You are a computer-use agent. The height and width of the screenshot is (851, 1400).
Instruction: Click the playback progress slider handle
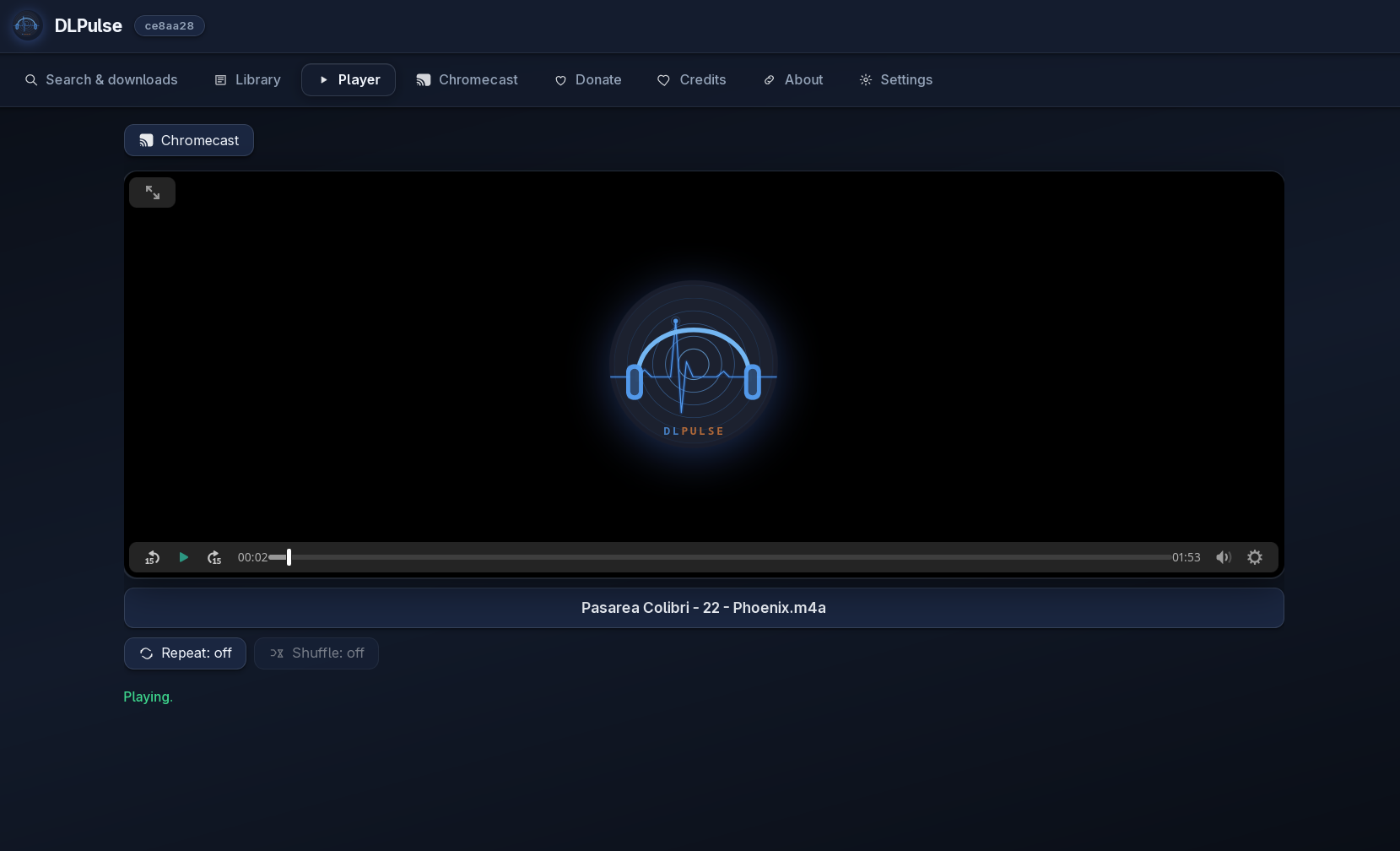click(289, 557)
